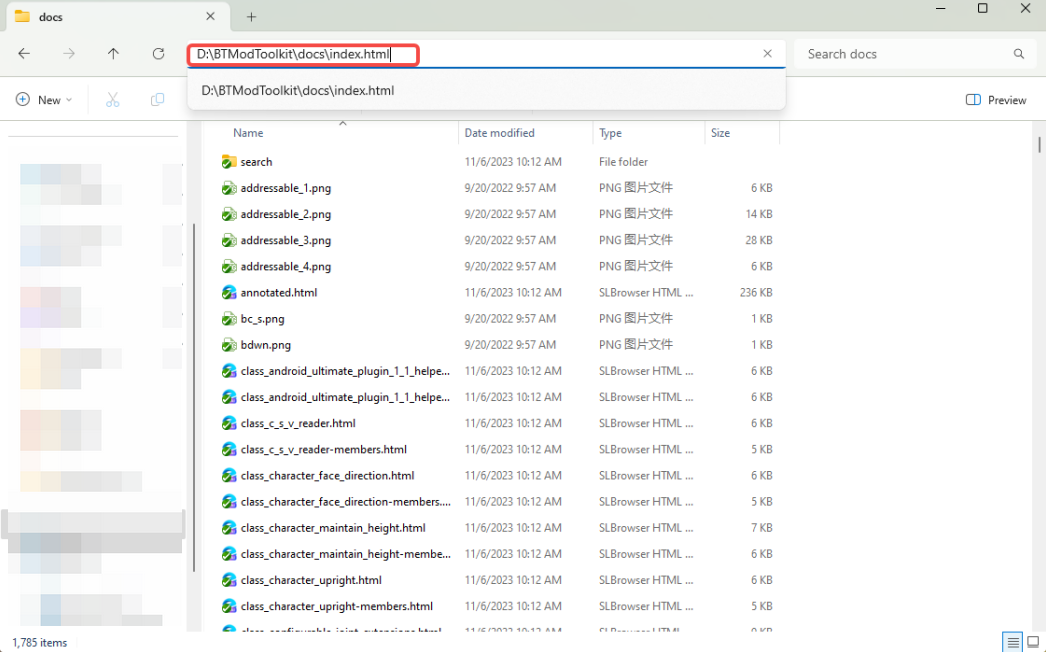Click the annotated.html browser icon
Screen dimensions: 1046x652
229,292
